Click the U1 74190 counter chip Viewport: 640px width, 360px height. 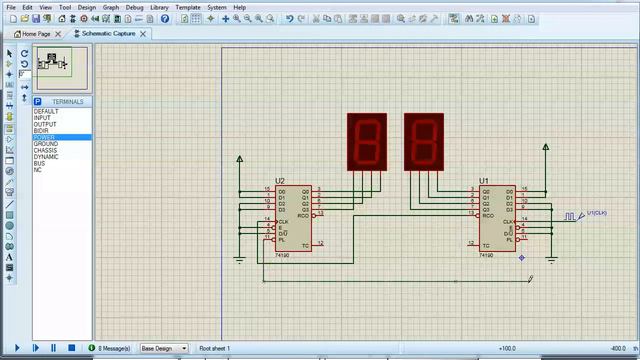point(497,218)
